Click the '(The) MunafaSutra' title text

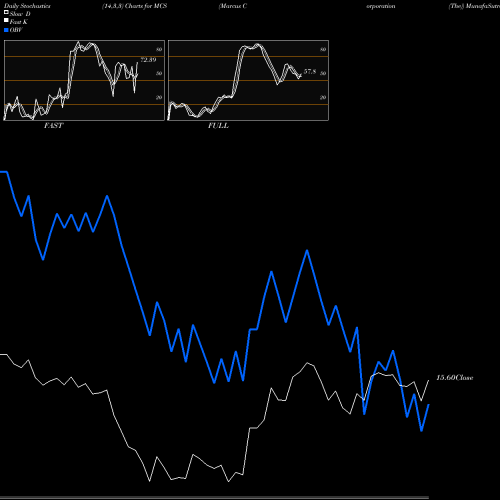pyautogui.click(x=474, y=6)
